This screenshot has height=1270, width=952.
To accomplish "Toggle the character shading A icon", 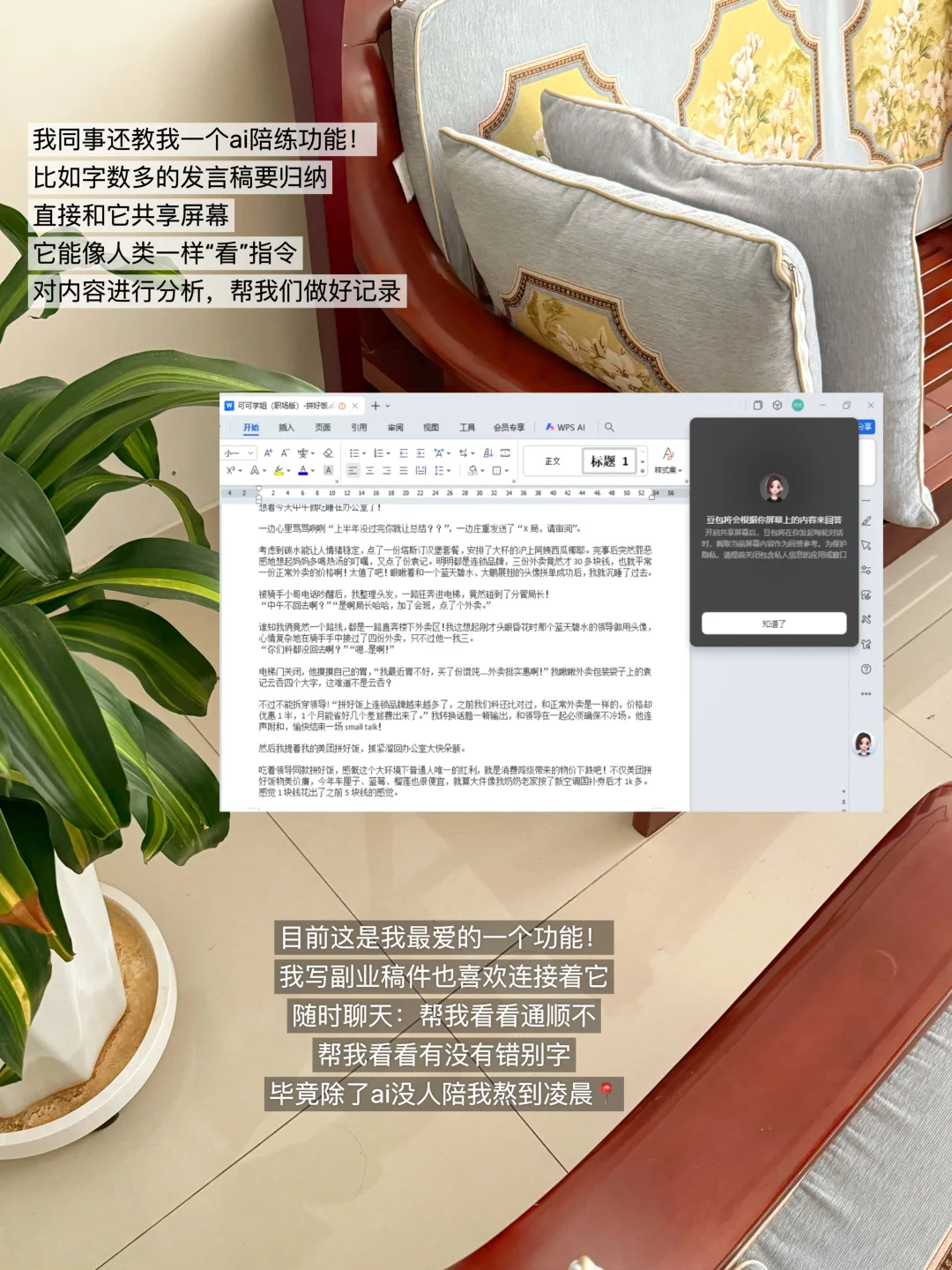I will coord(328,470).
